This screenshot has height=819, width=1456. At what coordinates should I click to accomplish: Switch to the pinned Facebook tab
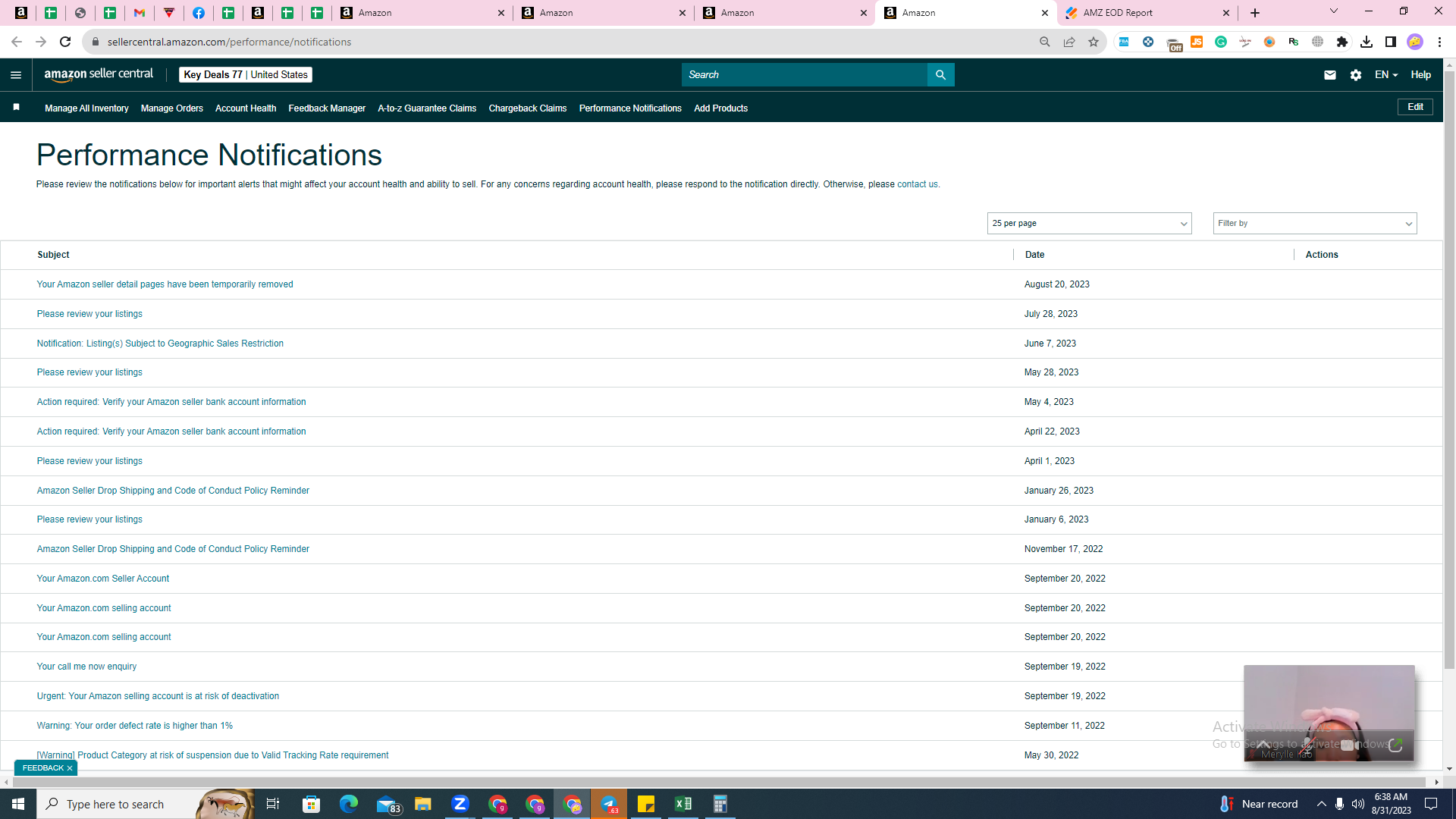[x=199, y=13]
